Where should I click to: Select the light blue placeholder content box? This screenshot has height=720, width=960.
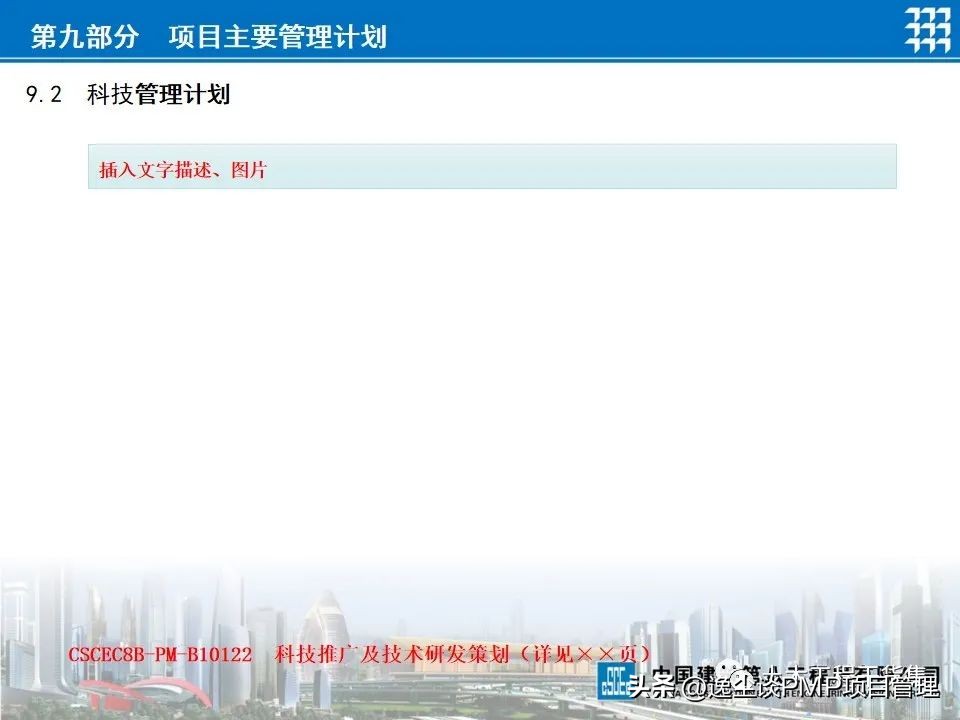[495, 170]
